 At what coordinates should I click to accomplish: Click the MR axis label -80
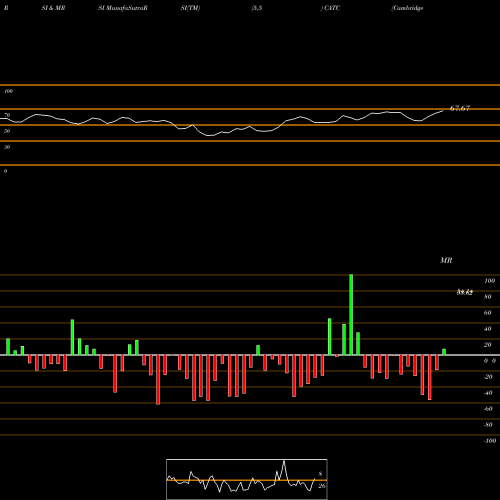click(488, 425)
